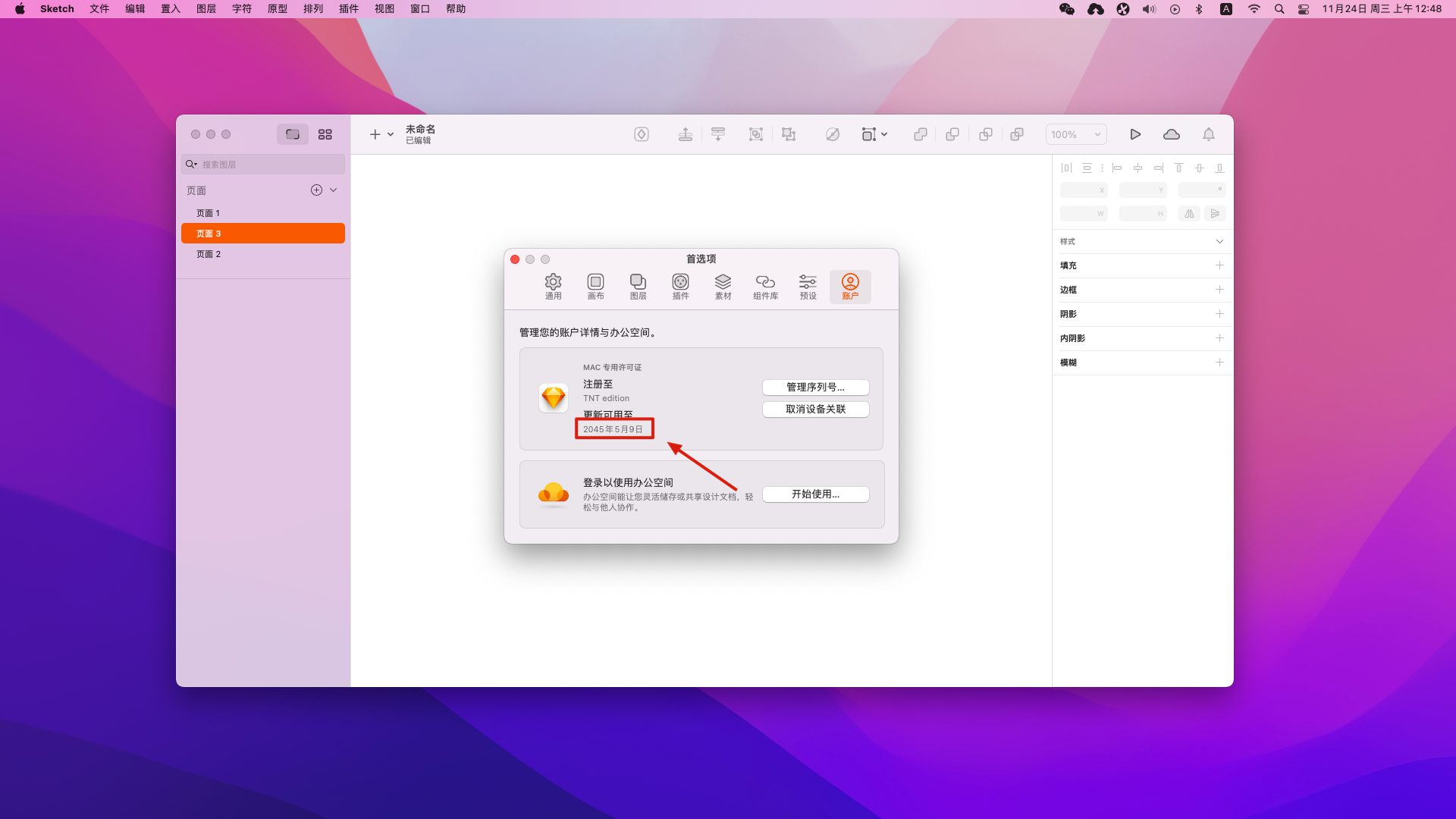1456x819 pixels.
Task: Open the 插件 plugins preferences tab
Action: tap(680, 287)
